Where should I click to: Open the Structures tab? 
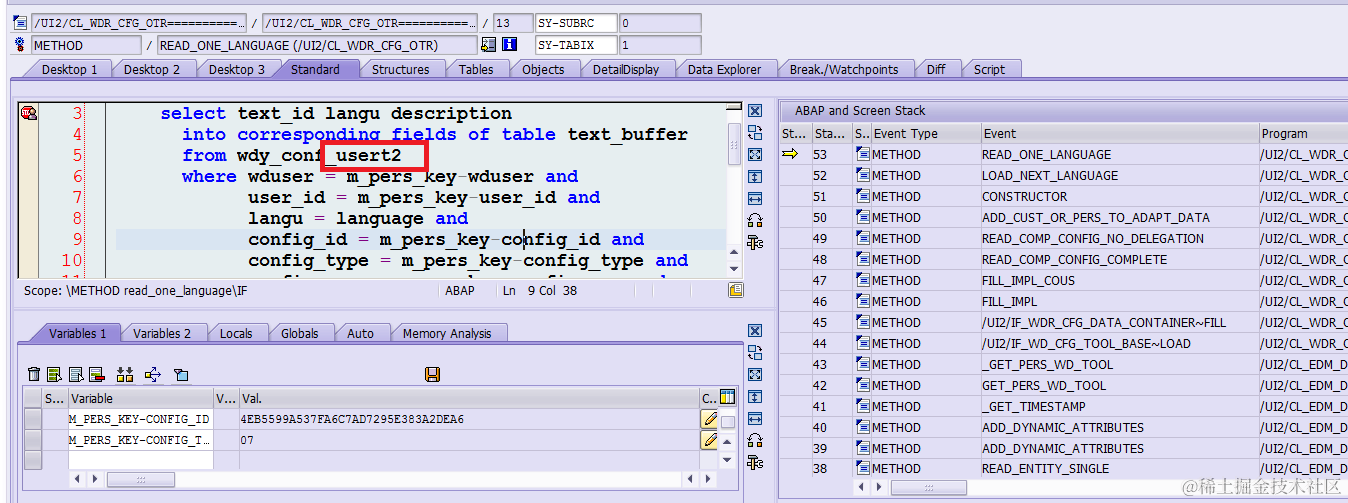tap(400, 69)
